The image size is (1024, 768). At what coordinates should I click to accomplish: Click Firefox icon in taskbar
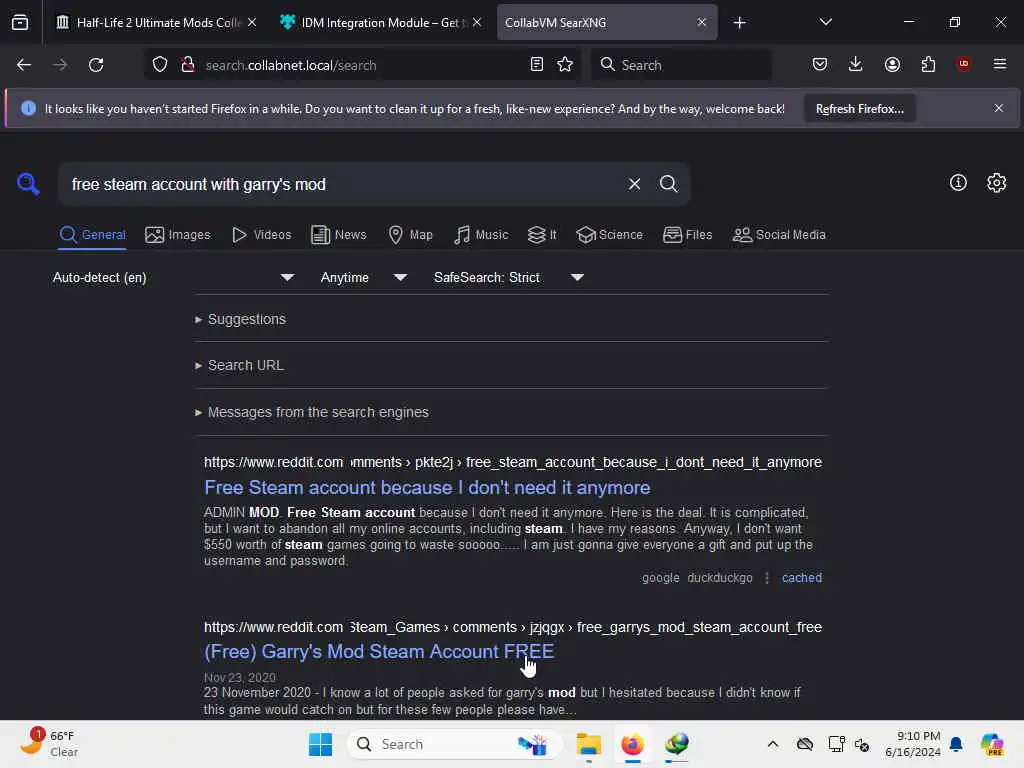click(632, 744)
